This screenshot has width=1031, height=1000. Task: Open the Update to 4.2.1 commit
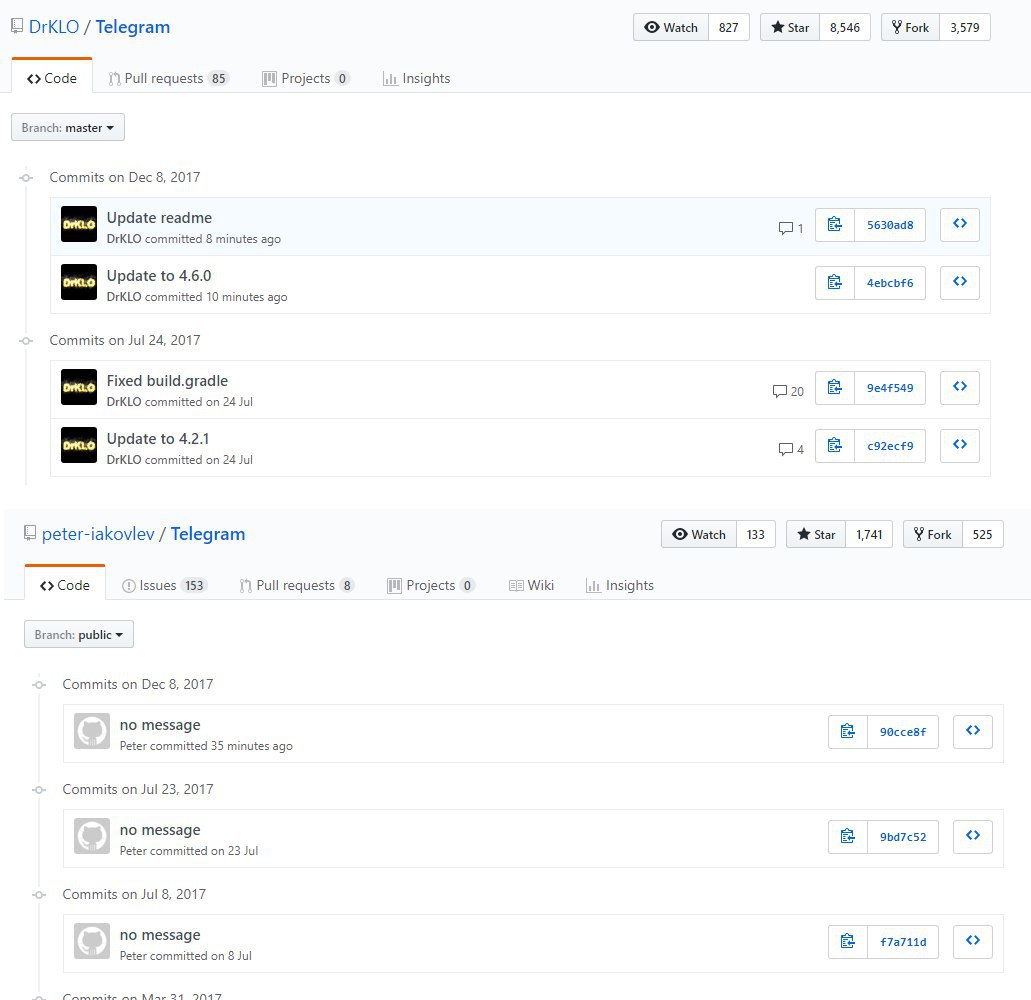[x=158, y=439]
